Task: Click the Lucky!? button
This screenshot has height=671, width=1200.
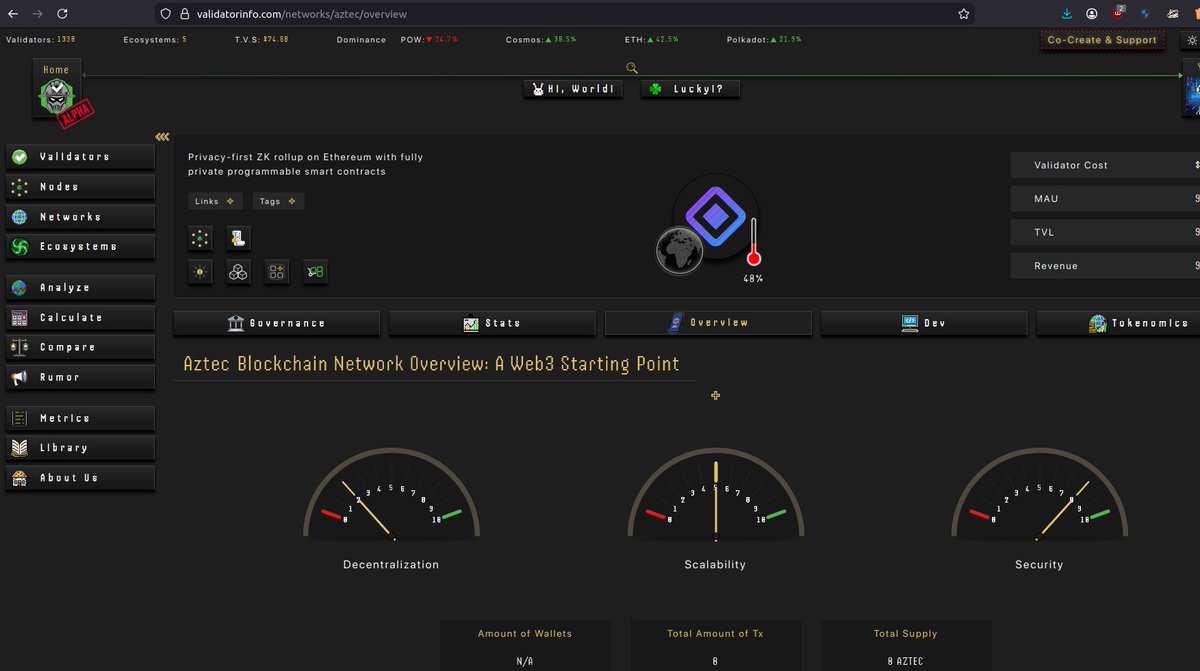Action: coord(691,89)
